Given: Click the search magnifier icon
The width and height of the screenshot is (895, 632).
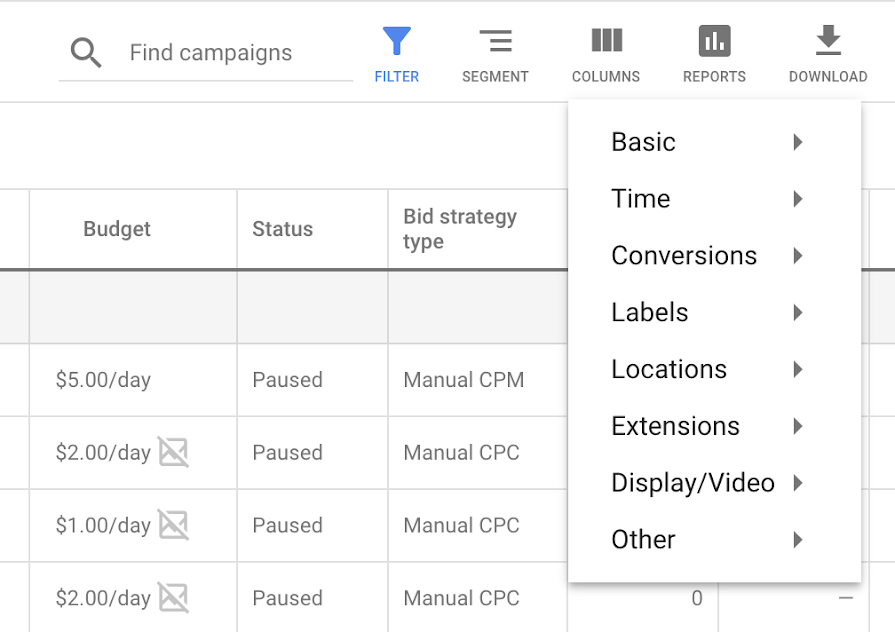Looking at the screenshot, I should click(x=87, y=53).
